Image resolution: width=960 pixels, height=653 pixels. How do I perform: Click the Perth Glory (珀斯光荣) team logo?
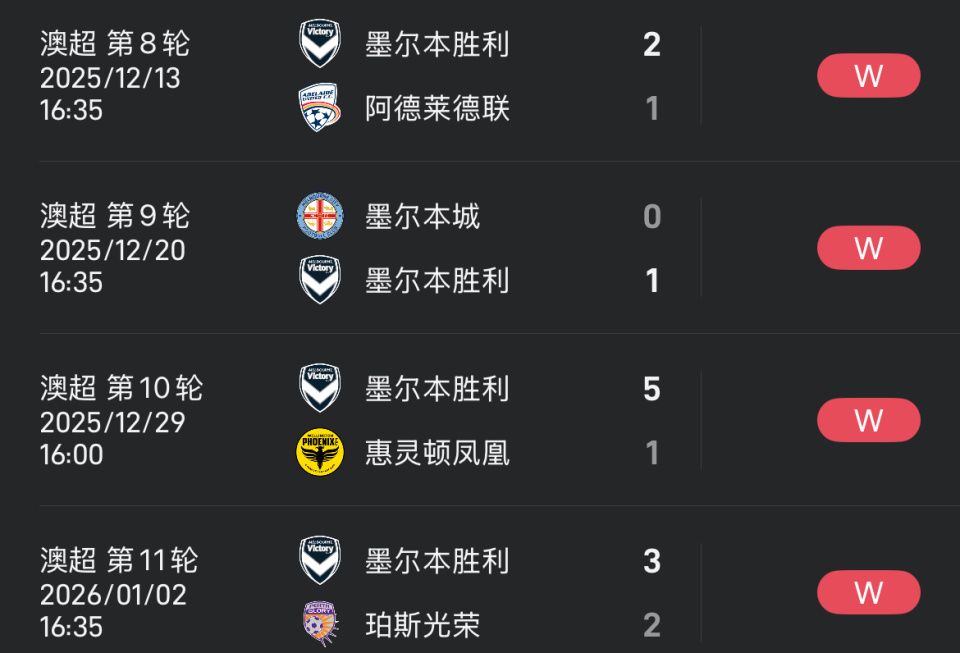(320, 624)
